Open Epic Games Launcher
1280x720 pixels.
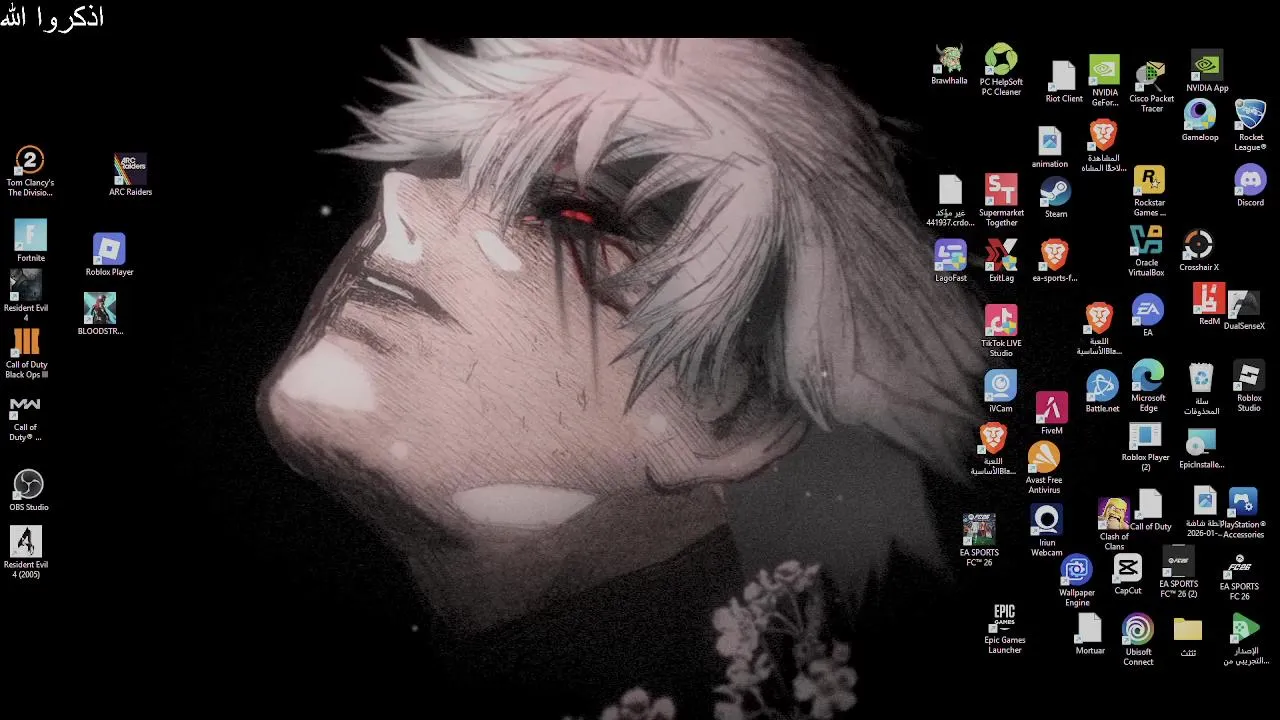1004,629
